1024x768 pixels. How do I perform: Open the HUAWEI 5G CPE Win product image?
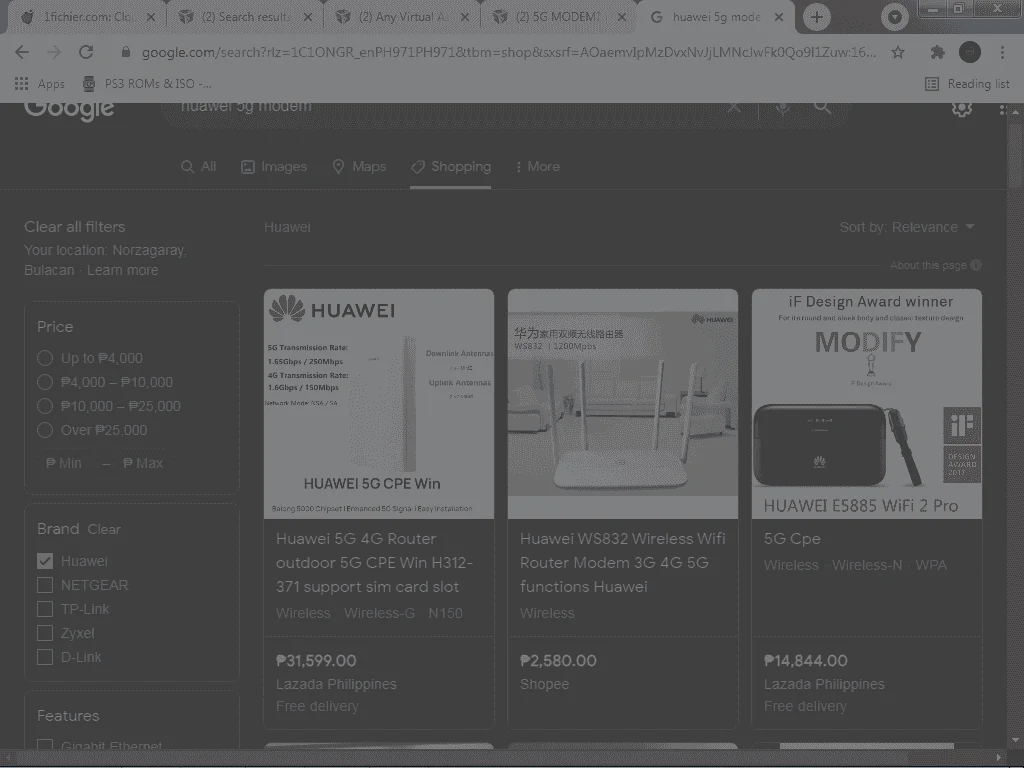[x=379, y=404]
